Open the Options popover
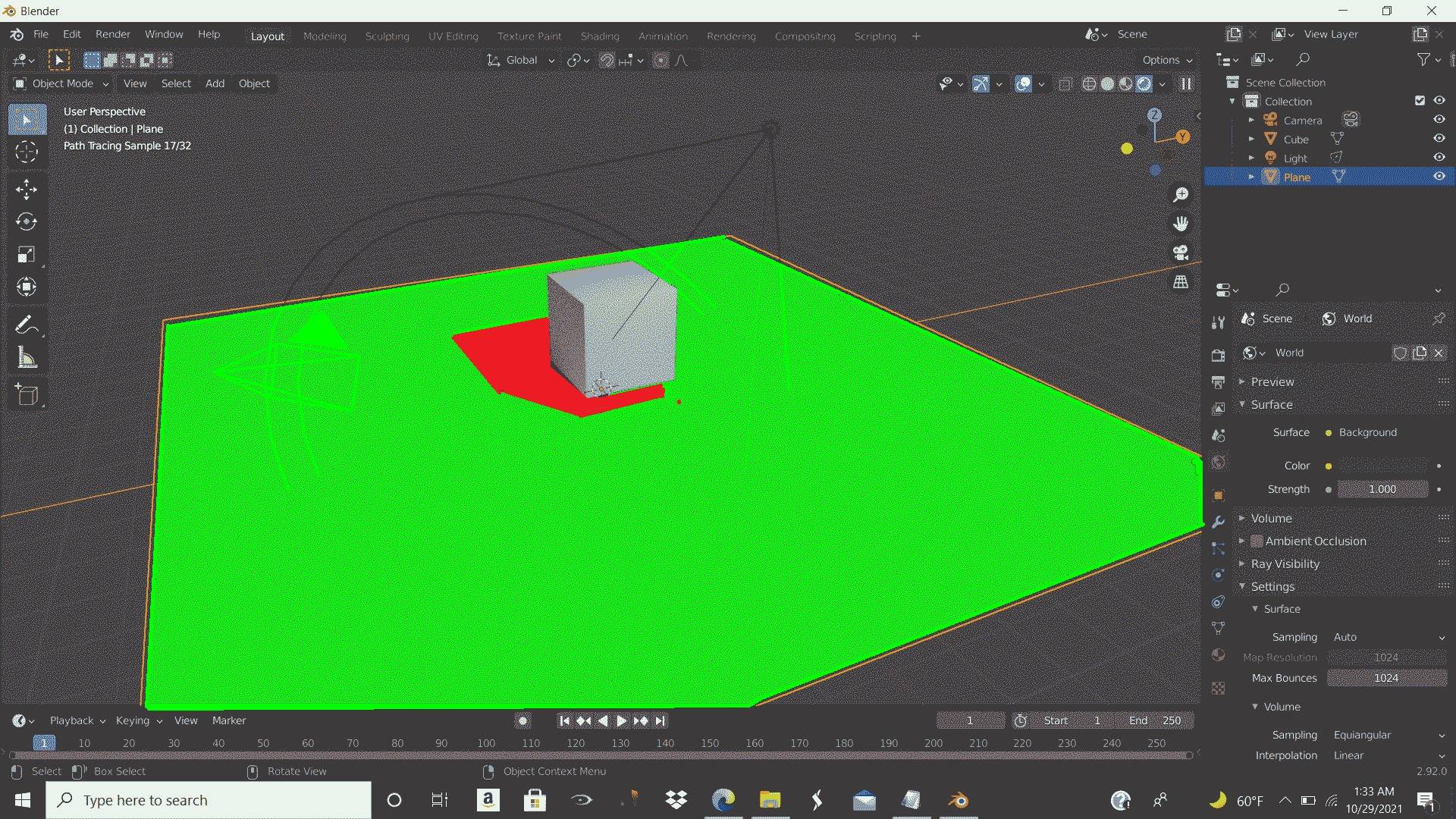The width and height of the screenshot is (1456, 819). 1166,60
